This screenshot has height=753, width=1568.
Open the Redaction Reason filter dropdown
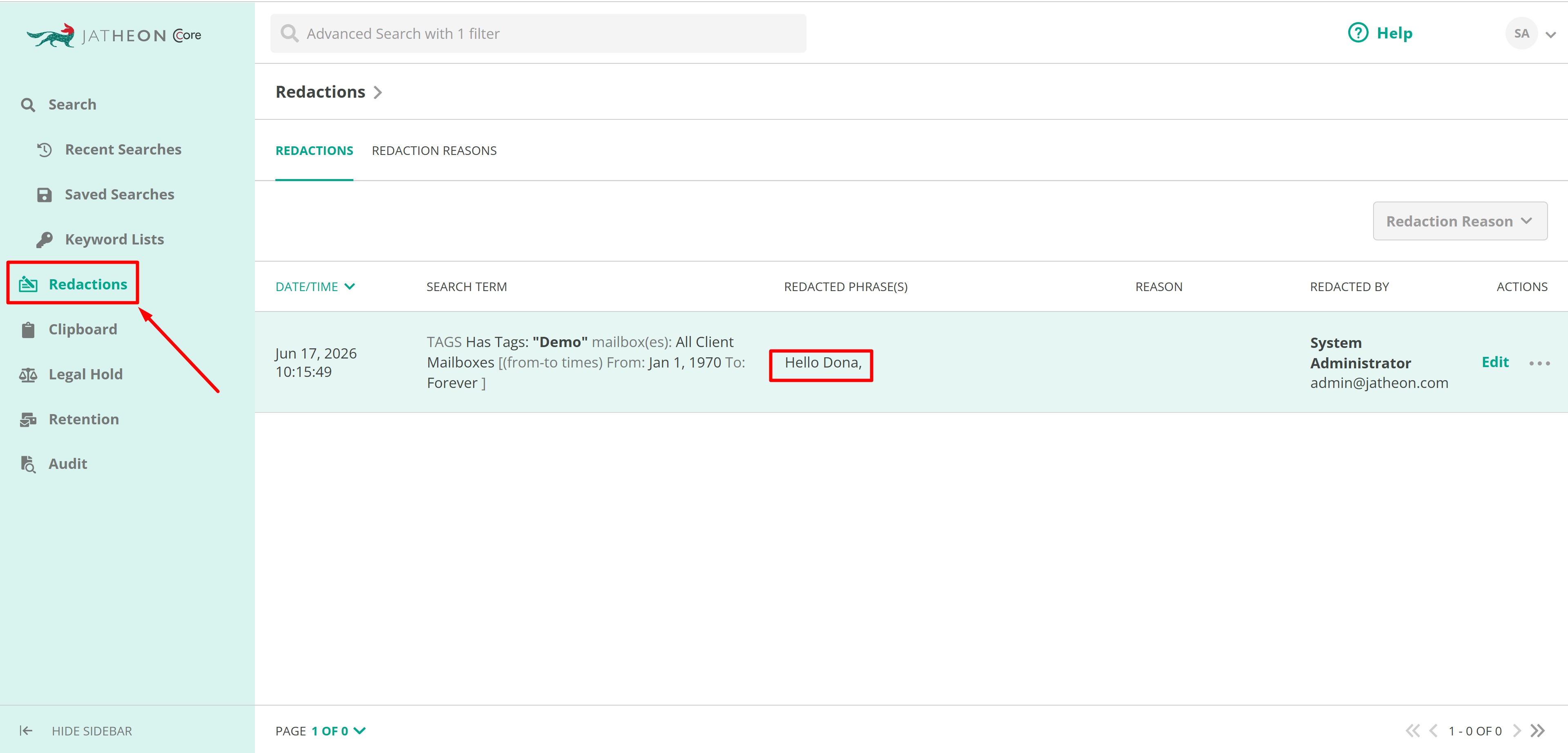pos(1460,221)
